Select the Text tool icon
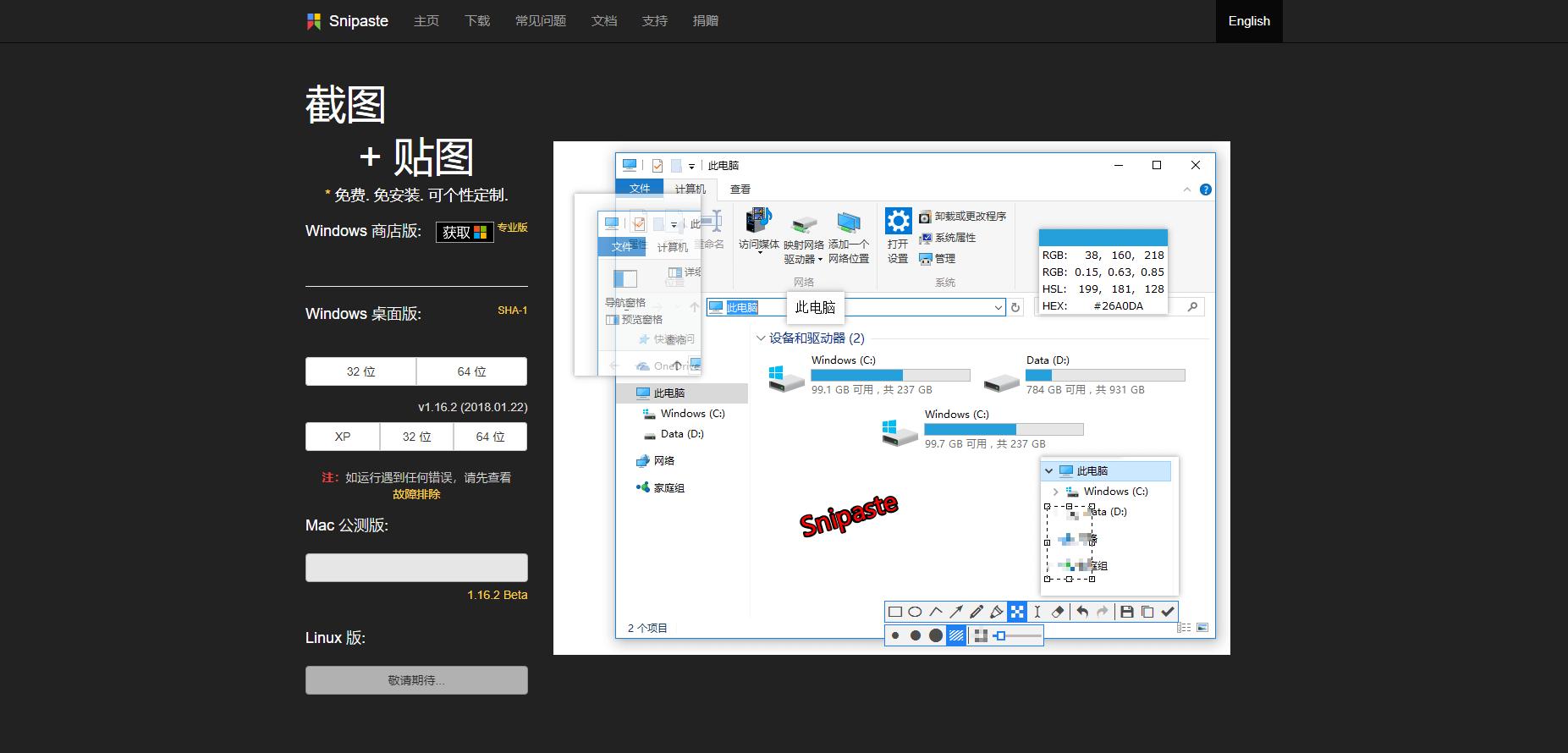Viewport: 1568px width, 753px height. (x=1037, y=612)
